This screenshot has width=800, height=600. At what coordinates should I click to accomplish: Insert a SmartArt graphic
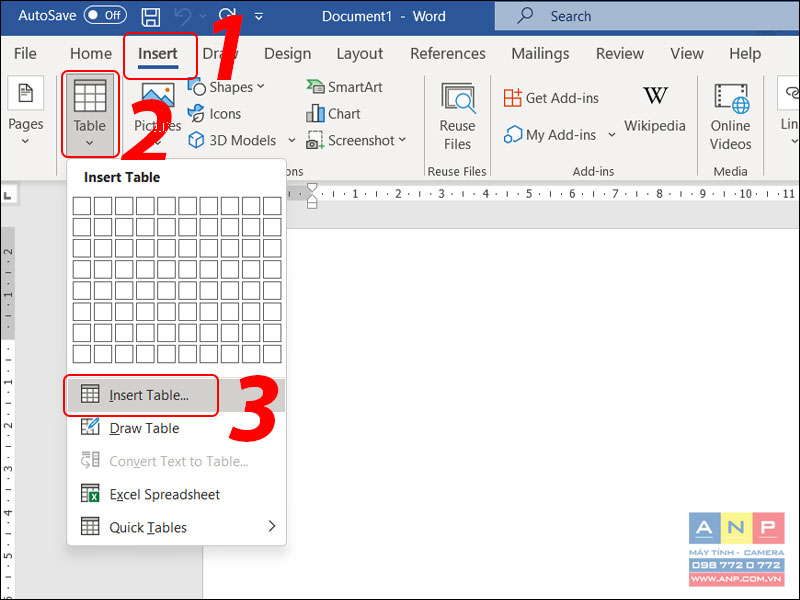click(x=344, y=87)
